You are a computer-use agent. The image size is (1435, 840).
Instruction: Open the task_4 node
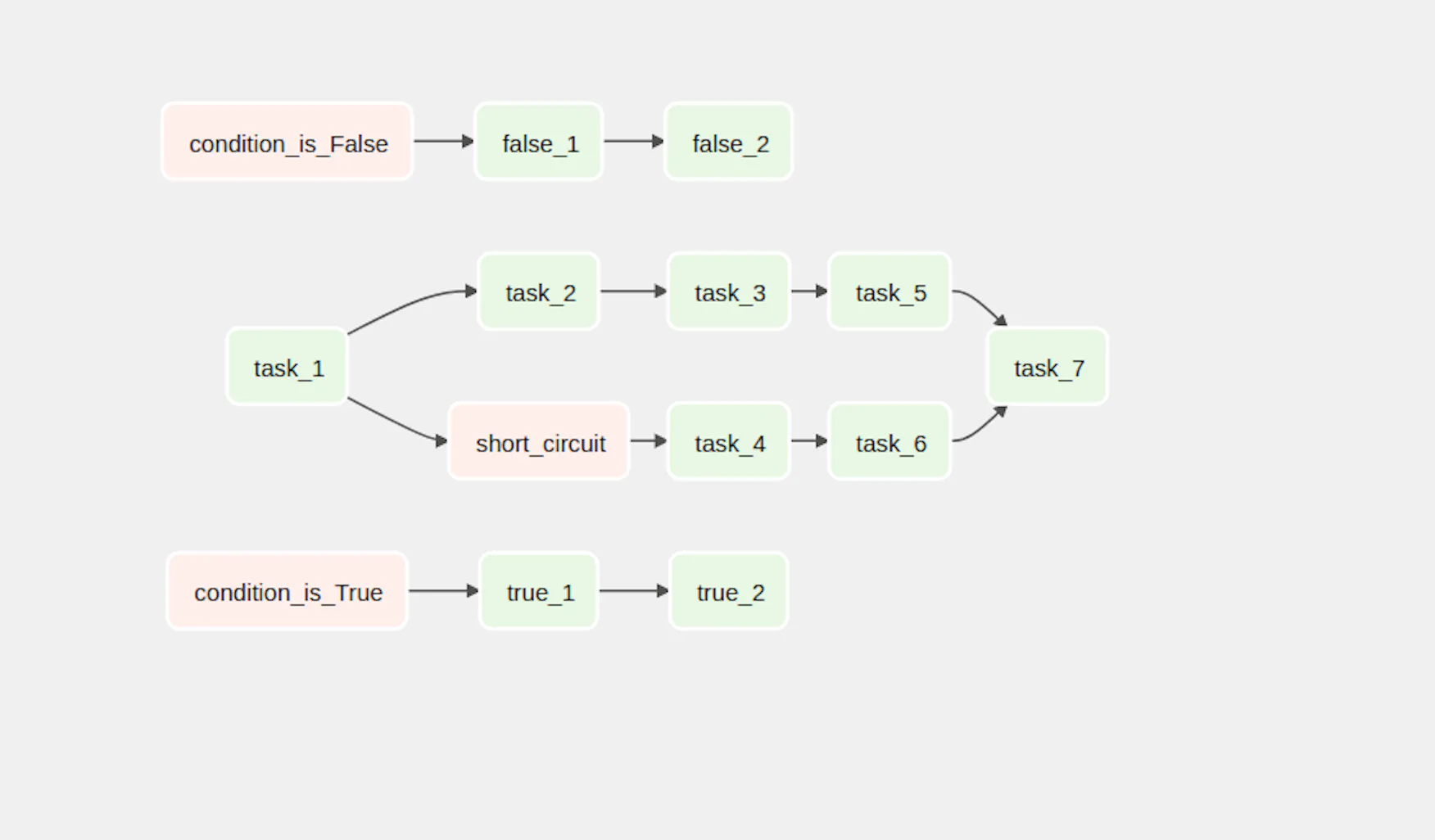728,441
